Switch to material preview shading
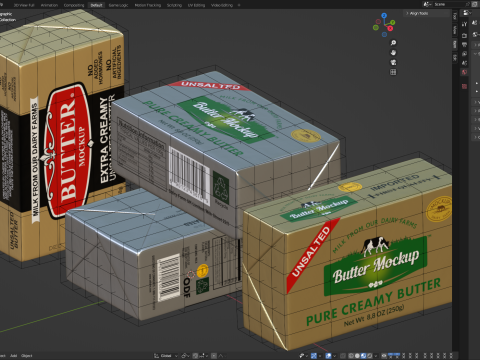Viewport: 480px width, 360px height. coord(363,356)
